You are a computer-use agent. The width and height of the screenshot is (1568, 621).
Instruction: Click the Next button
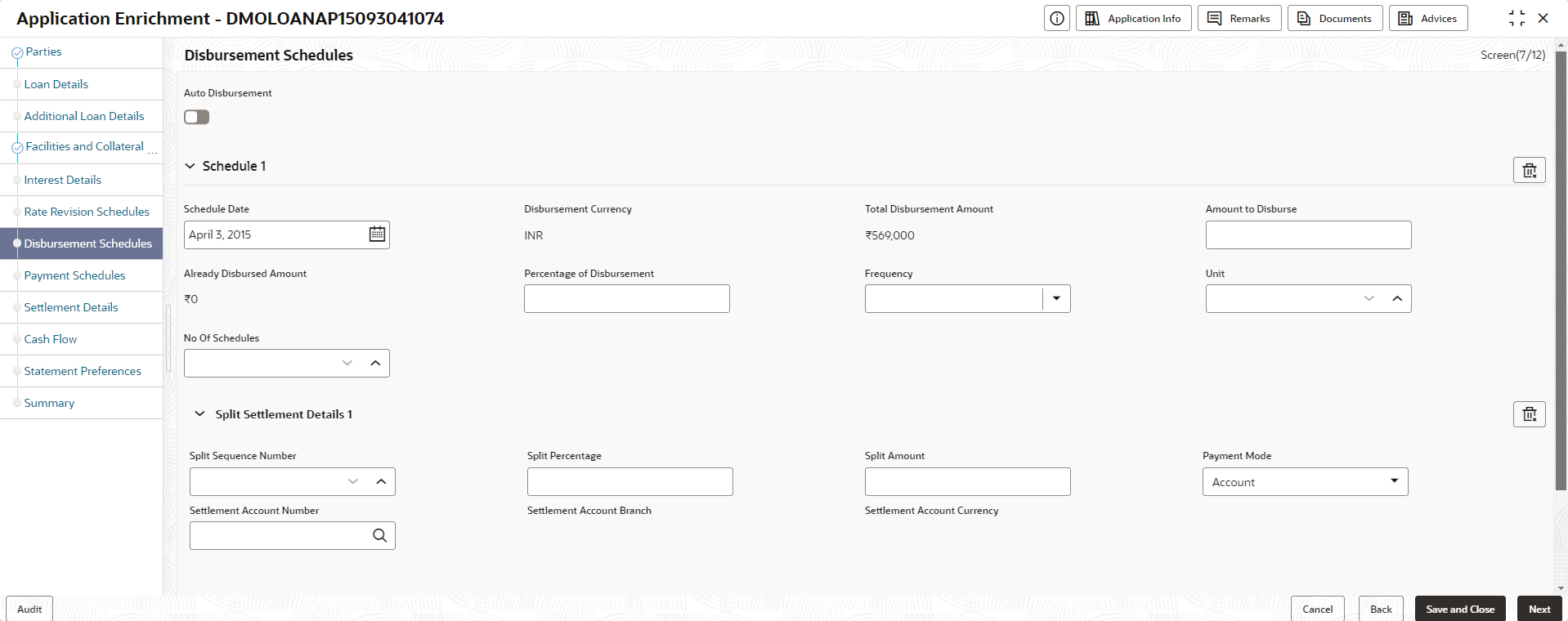coord(1539,609)
